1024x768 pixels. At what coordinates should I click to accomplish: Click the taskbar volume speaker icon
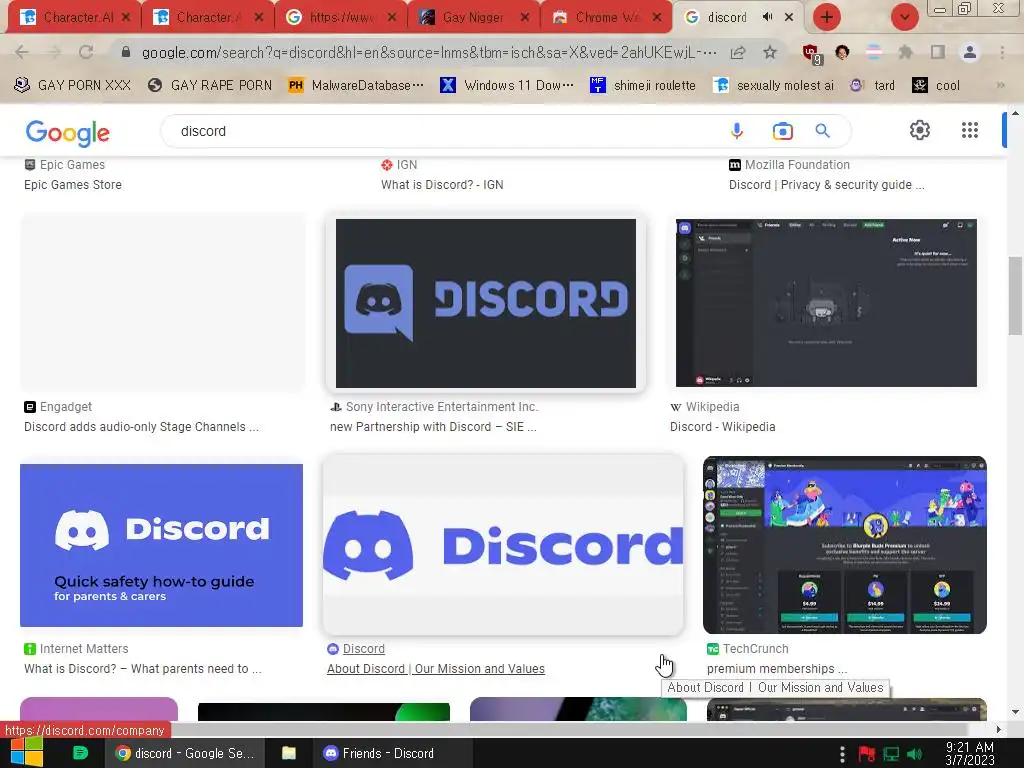click(914, 754)
